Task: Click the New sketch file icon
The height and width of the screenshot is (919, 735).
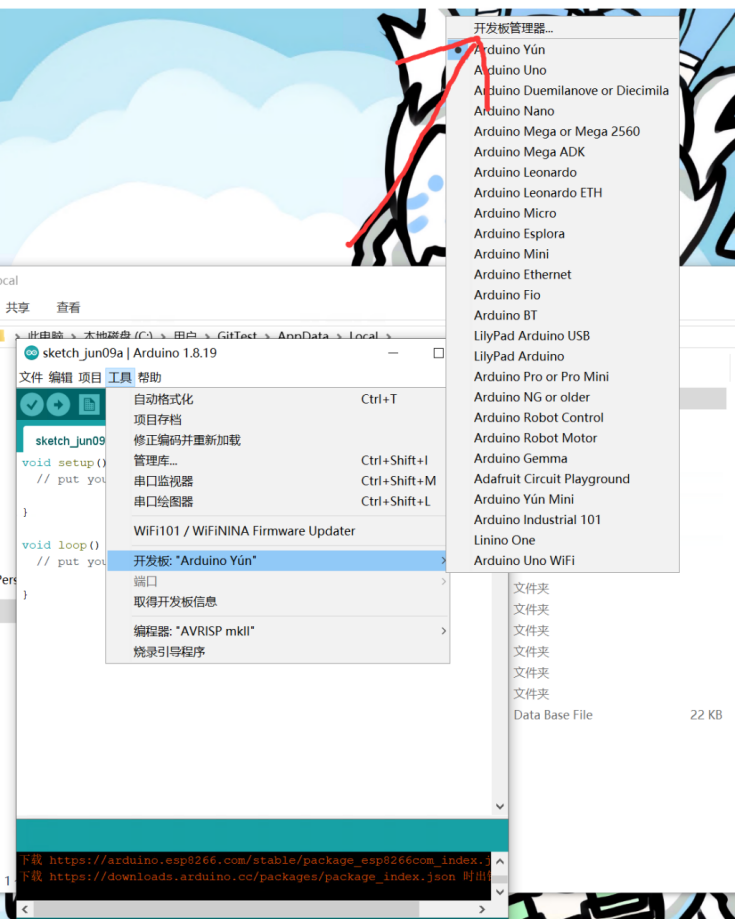Action: 89,404
